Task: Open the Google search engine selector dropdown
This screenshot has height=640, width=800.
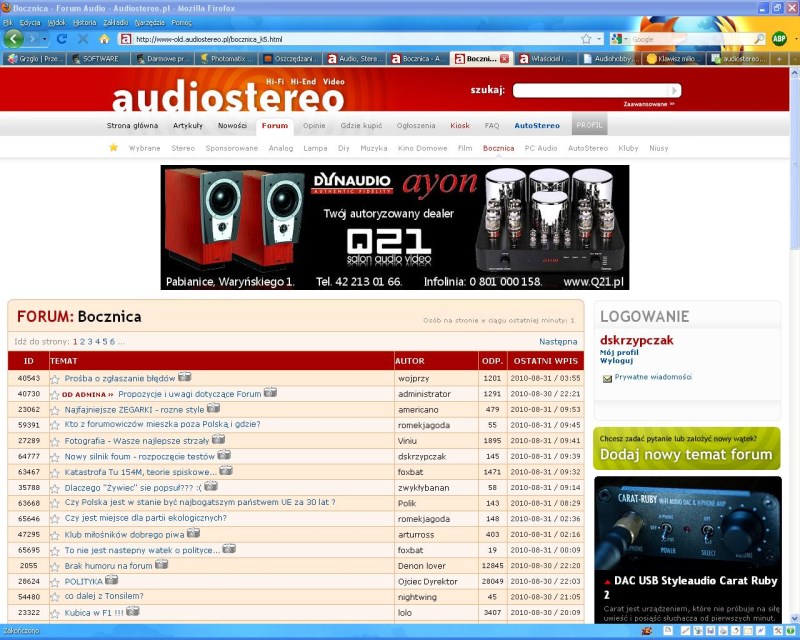Action: (x=626, y=39)
